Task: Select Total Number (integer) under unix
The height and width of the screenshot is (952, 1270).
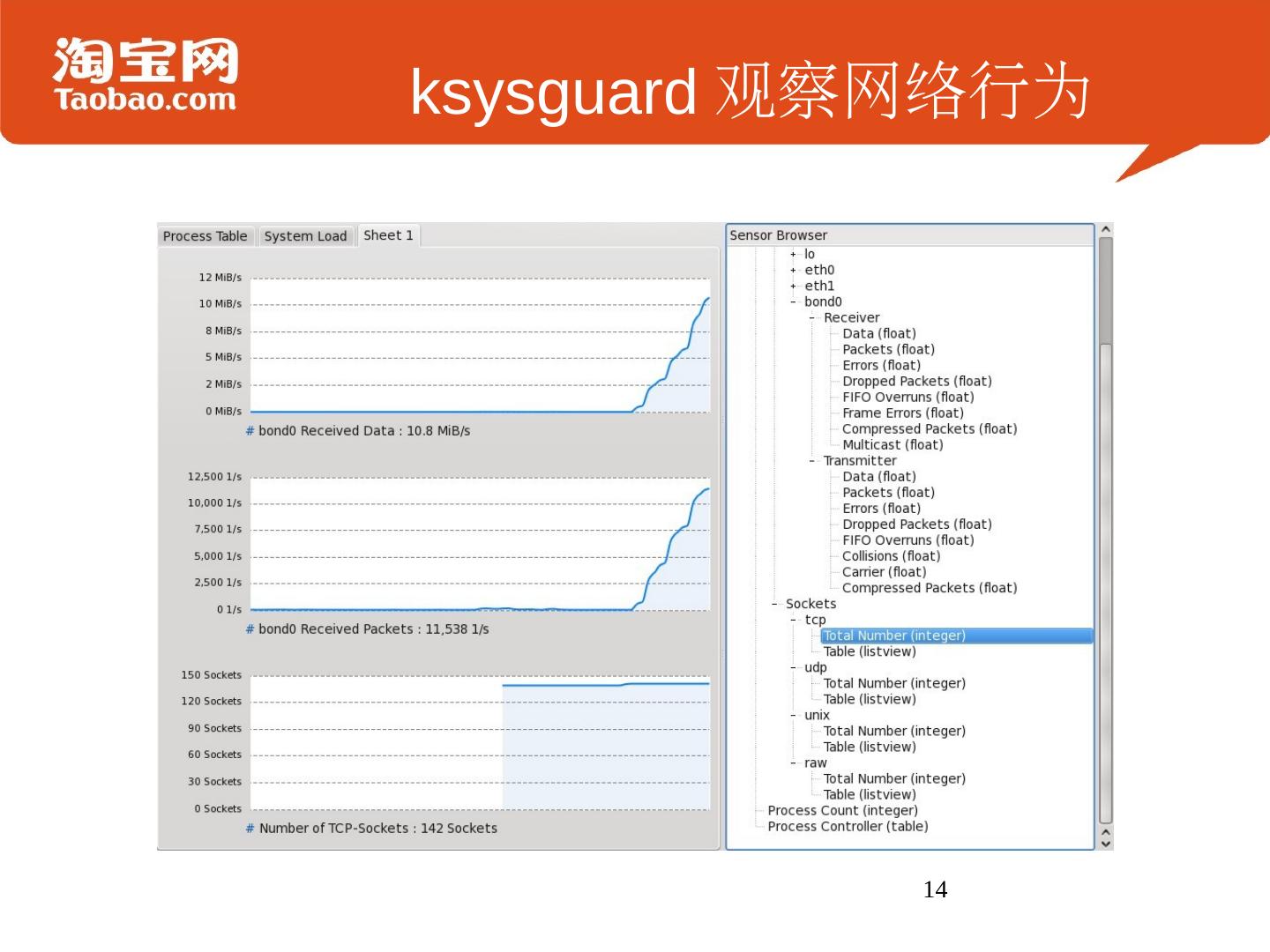Action: pyautogui.click(x=894, y=731)
